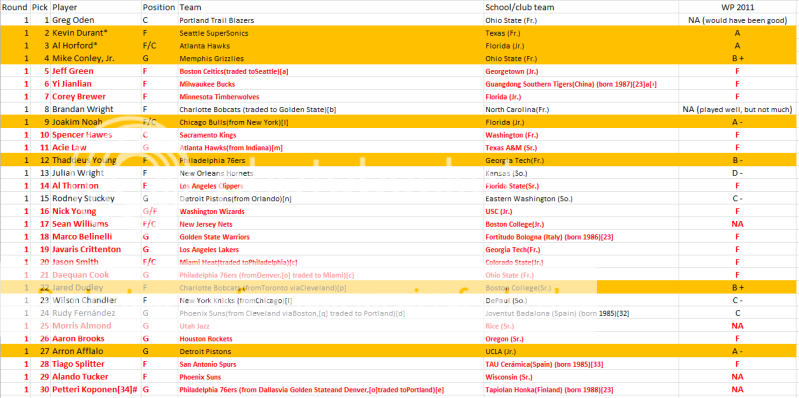The image size is (799, 398).
Task: Click the Golden State Warriors team cell
Action: pos(331,237)
